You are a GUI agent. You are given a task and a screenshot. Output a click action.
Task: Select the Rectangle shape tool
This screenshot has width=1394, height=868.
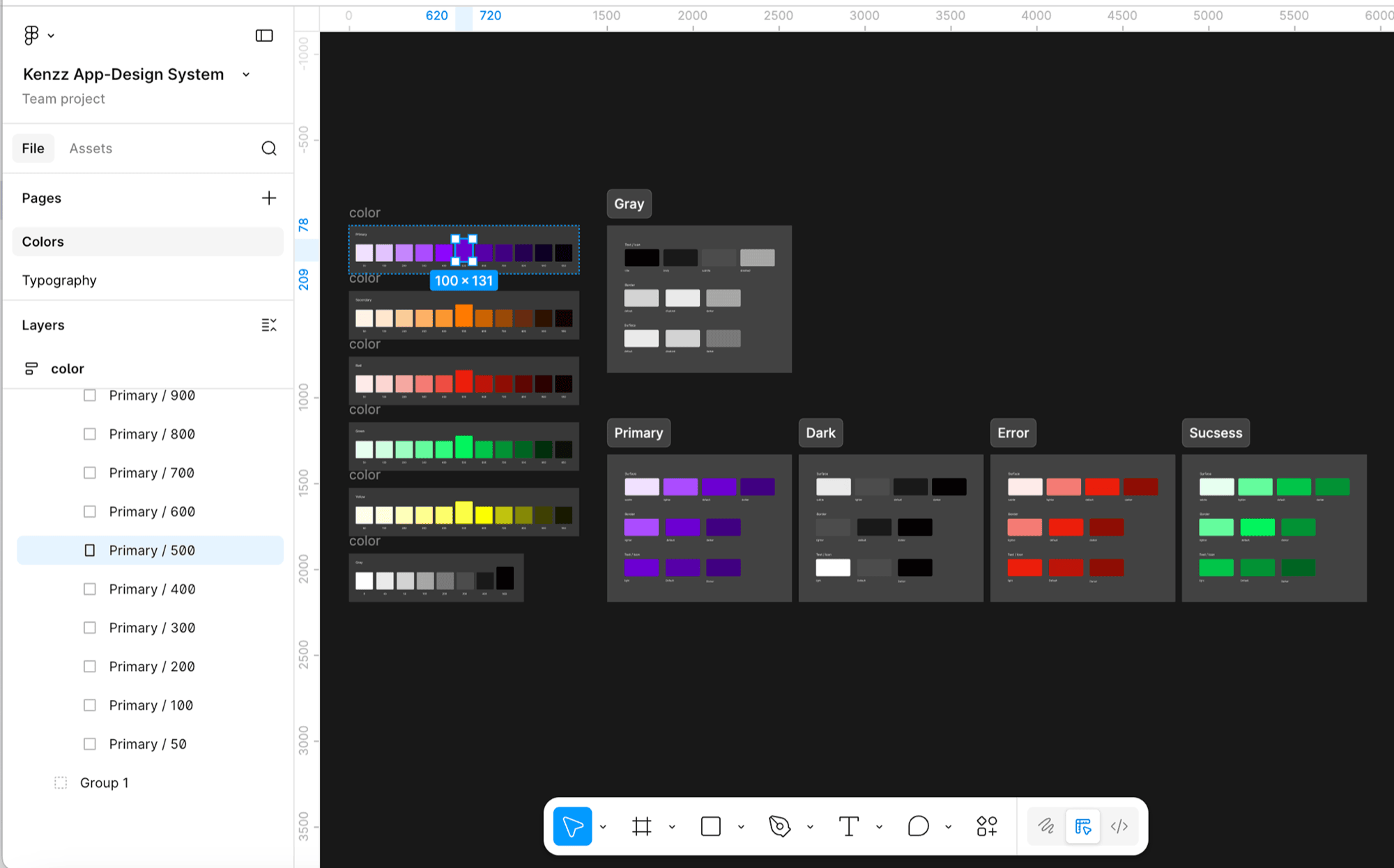point(711,826)
